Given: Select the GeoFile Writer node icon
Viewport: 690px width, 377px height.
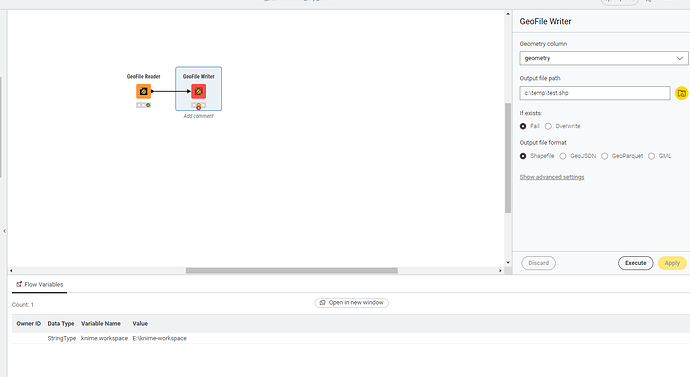Looking at the screenshot, I should pyautogui.click(x=198, y=92).
